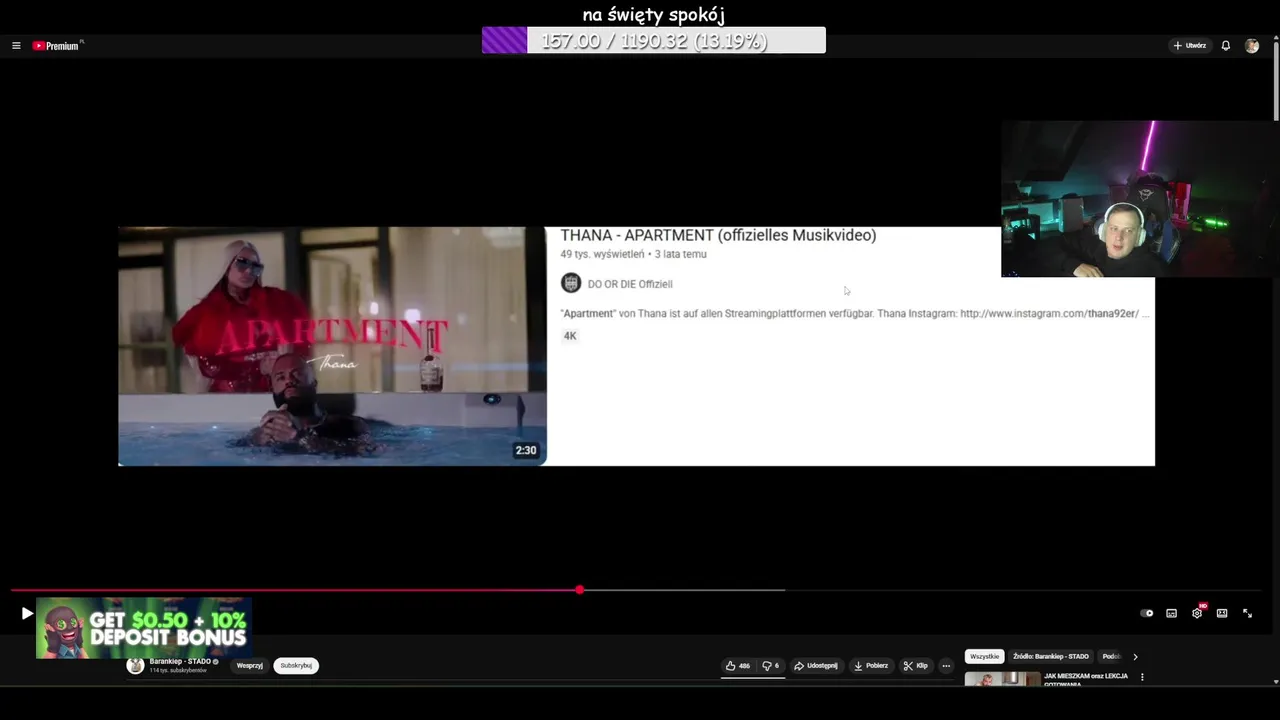Select Źródło: Barankiep - STADO chip
1280x720 pixels.
[1051, 657]
